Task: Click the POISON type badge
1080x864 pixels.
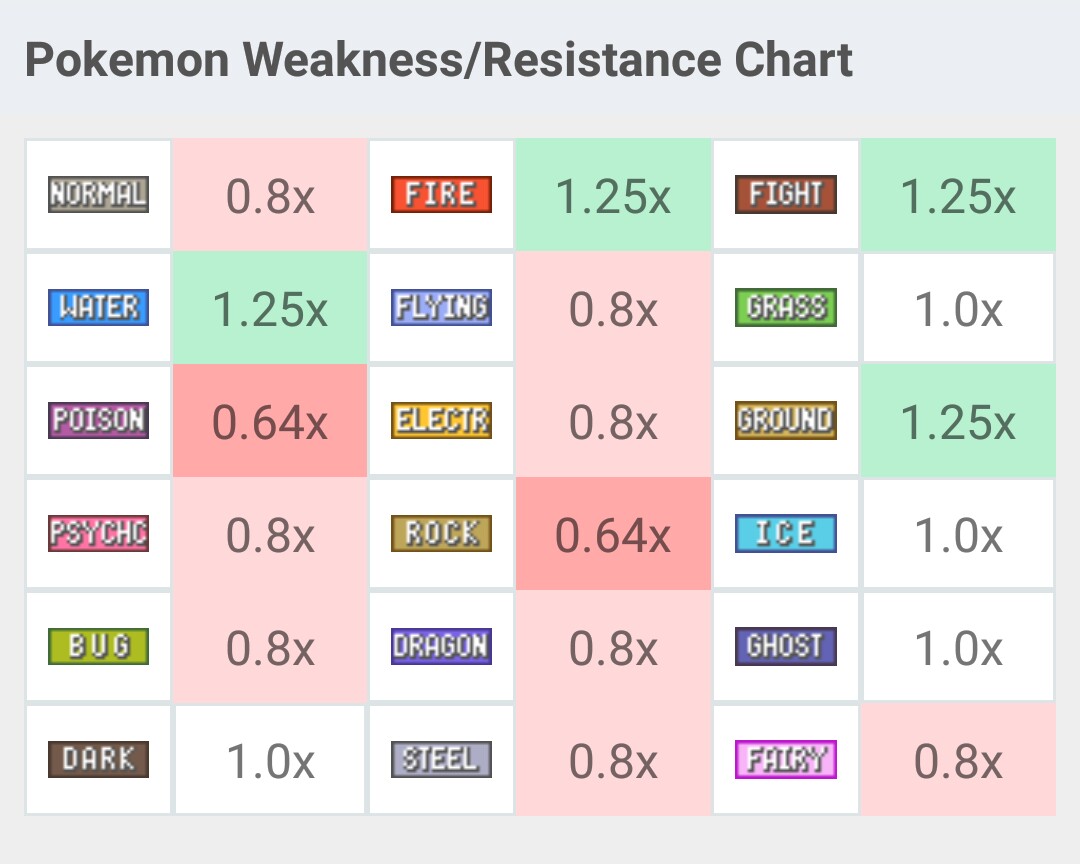Action: pyautogui.click(x=98, y=420)
